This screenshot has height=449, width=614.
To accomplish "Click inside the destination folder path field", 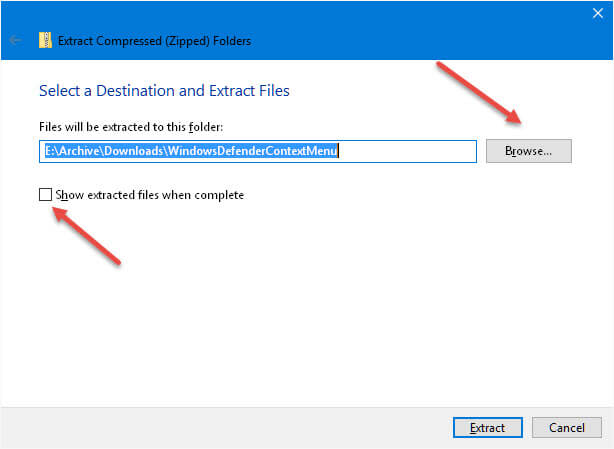I will click(258, 151).
